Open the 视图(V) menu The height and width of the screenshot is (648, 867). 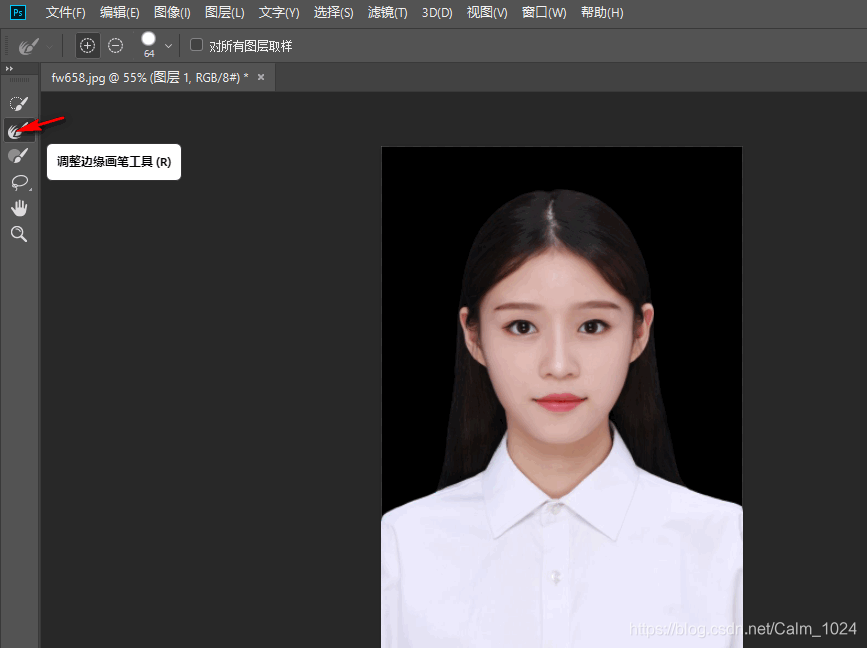click(487, 12)
